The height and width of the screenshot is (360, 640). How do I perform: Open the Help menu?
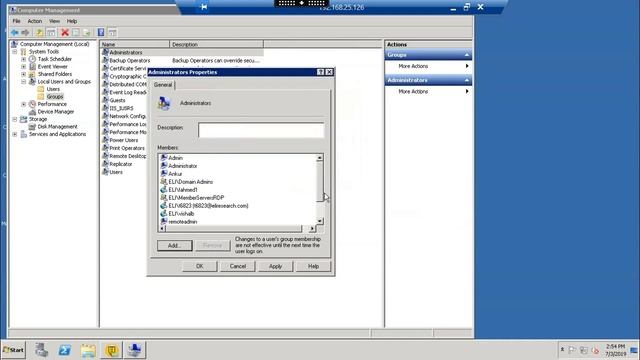(x=72, y=21)
